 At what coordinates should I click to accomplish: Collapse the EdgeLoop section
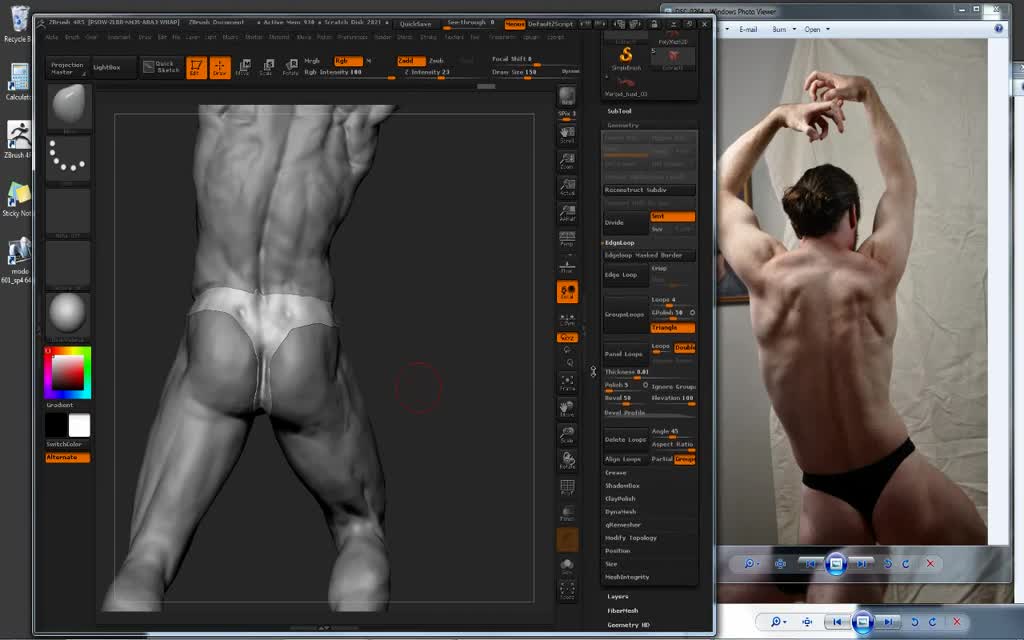coord(619,243)
